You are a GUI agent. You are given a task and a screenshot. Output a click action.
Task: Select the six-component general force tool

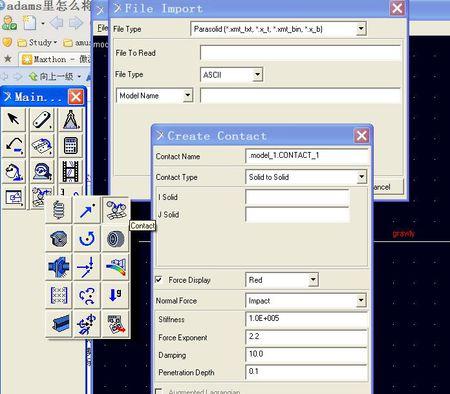(x=87, y=324)
